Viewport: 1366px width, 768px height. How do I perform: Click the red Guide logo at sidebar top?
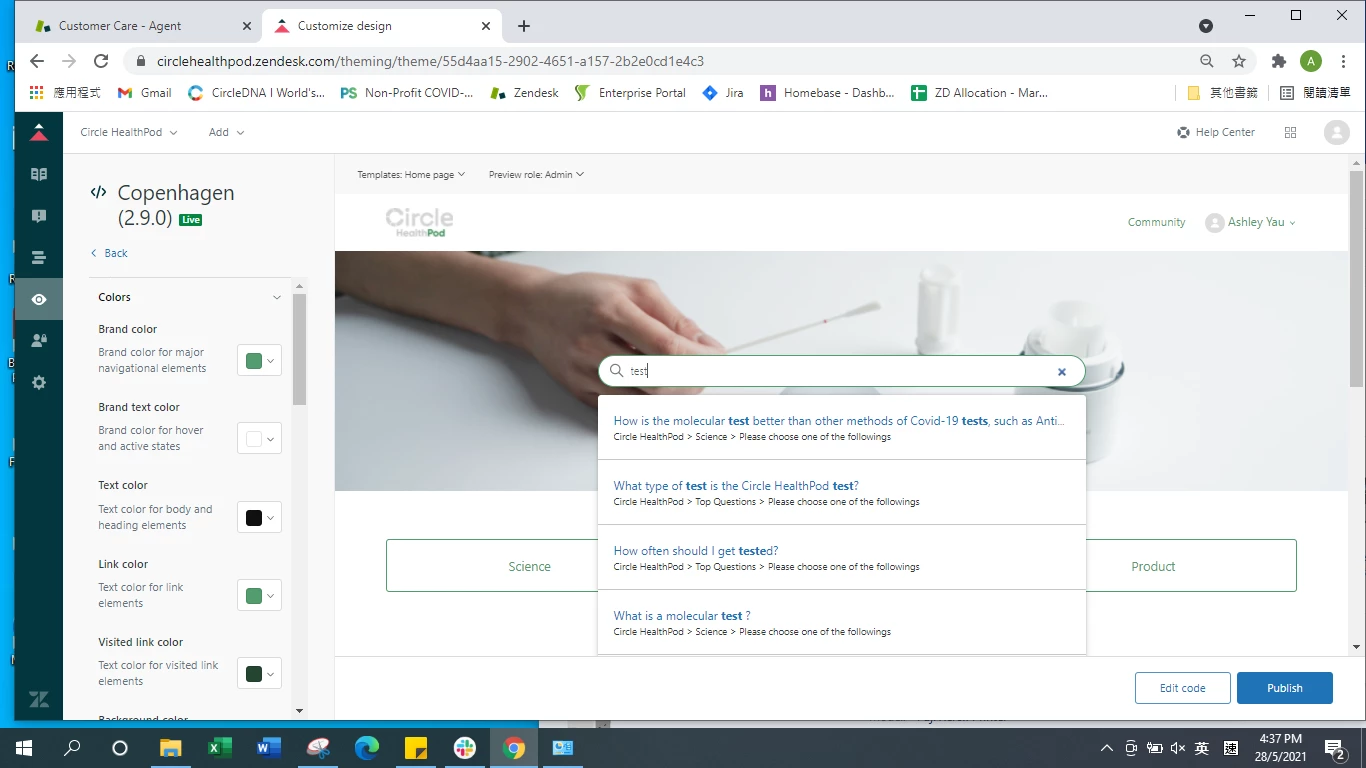point(39,132)
